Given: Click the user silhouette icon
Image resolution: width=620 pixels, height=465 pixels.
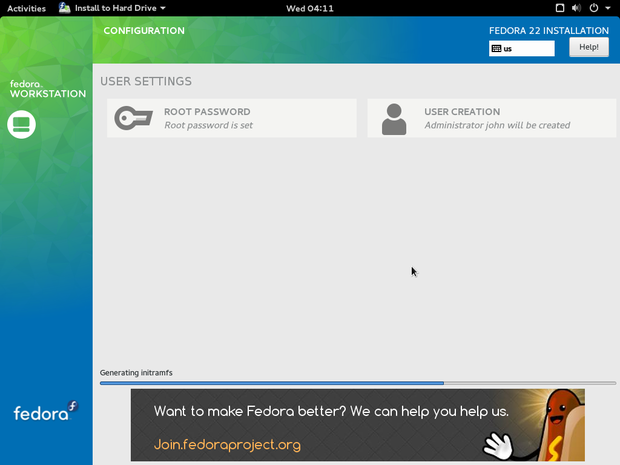Looking at the screenshot, I should 394,119.
